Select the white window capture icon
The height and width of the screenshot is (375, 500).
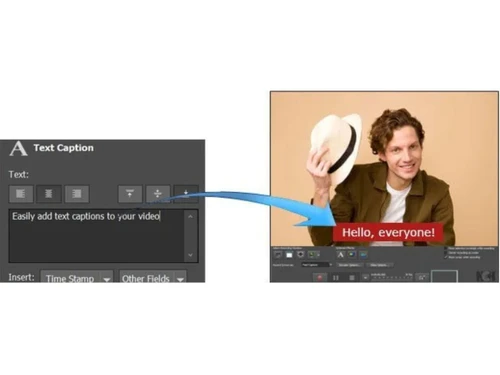(289, 255)
